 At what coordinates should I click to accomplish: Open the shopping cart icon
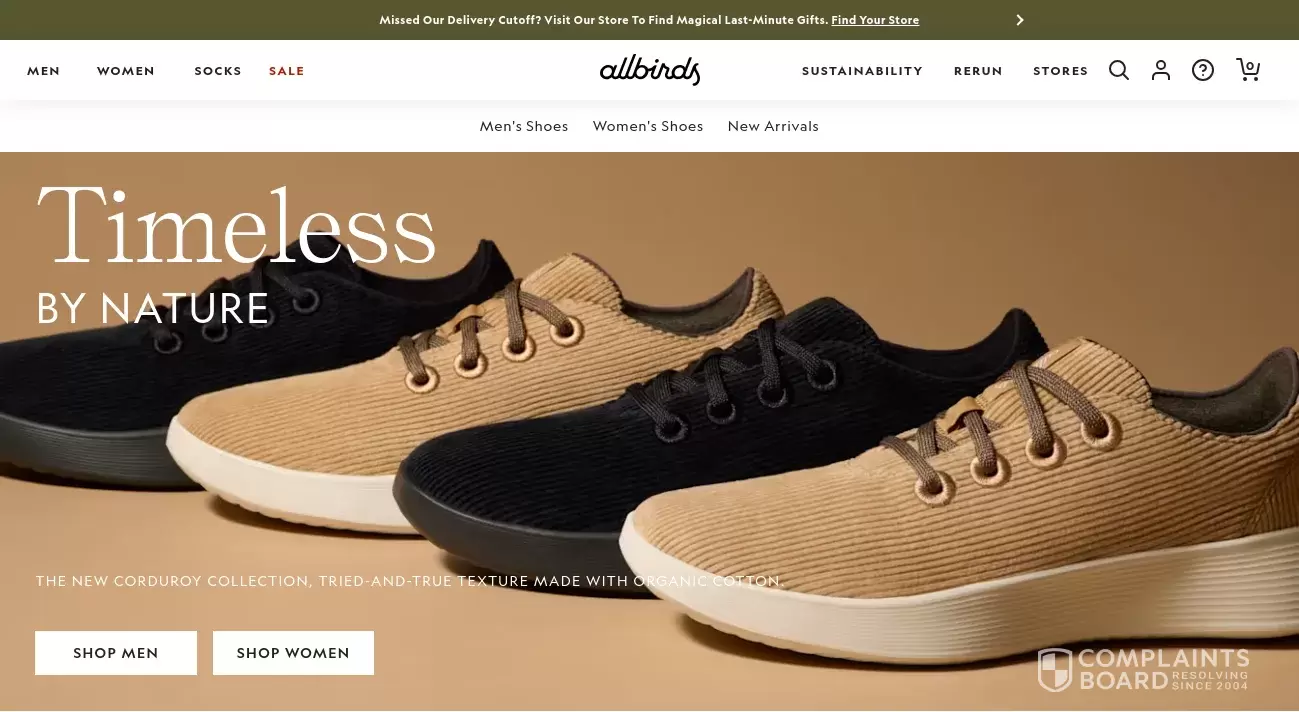point(1248,69)
